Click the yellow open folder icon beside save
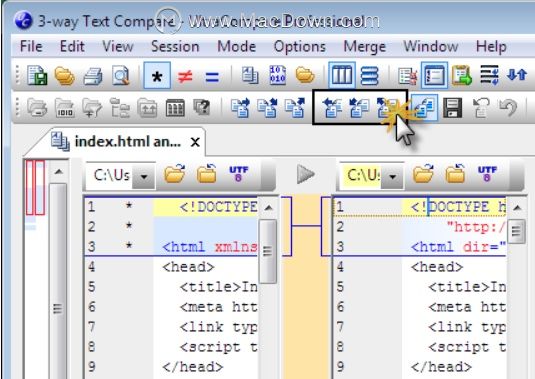This screenshot has height=379, width=535. pos(64,75)
